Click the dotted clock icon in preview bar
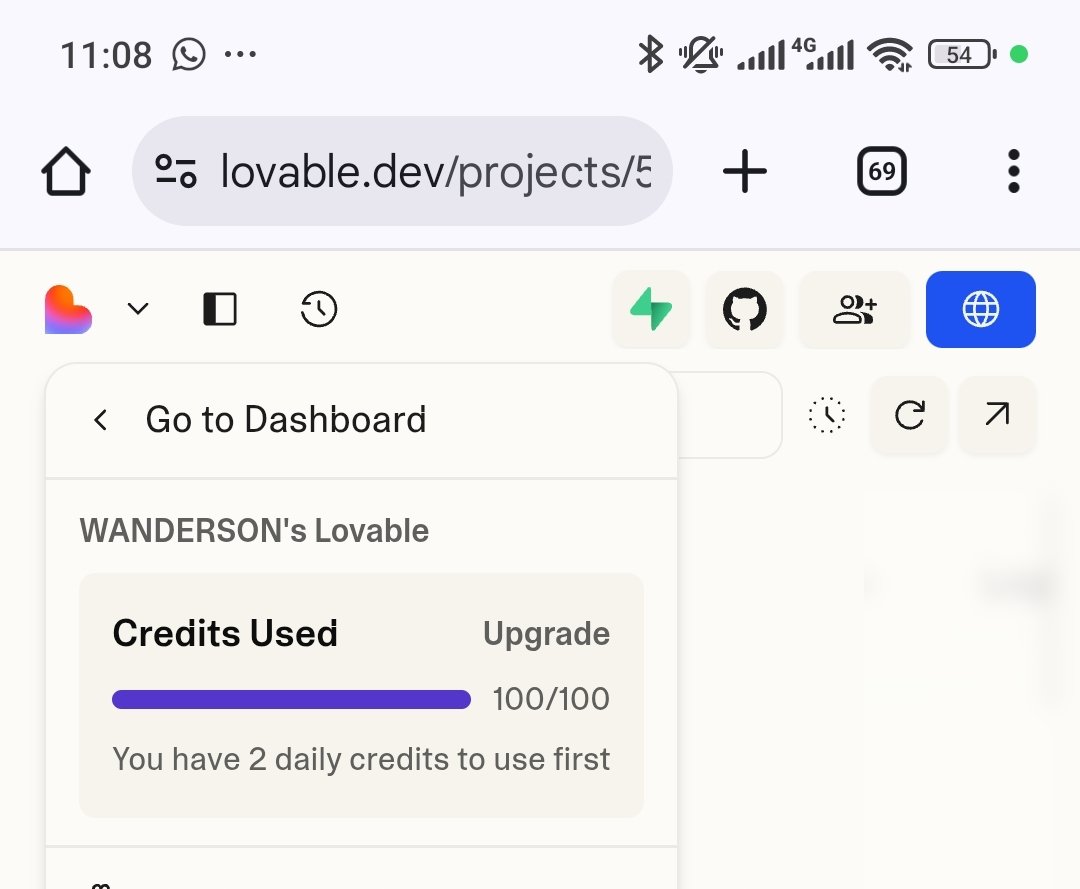This screenshot has height=889, width=1080. click(x=827, y=415)
